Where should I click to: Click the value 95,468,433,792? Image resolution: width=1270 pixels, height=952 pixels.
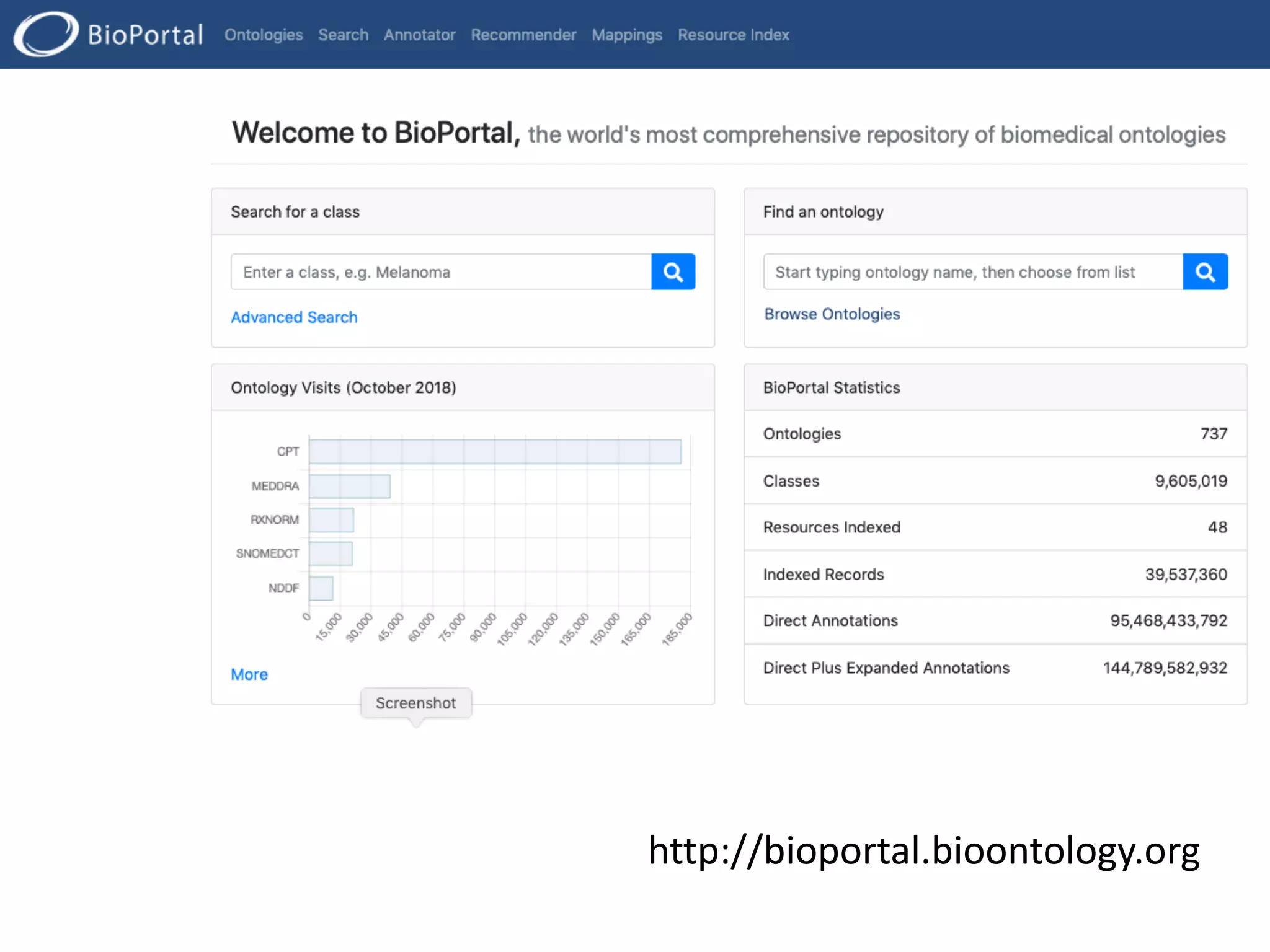(1168, 621)
